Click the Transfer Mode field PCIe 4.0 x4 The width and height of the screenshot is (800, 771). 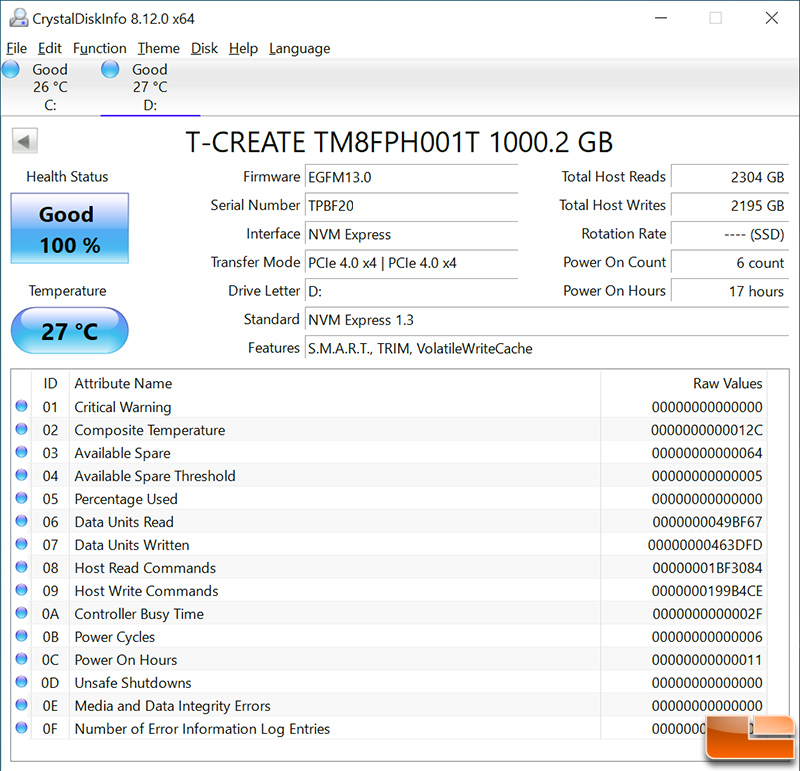coord(411,263)
